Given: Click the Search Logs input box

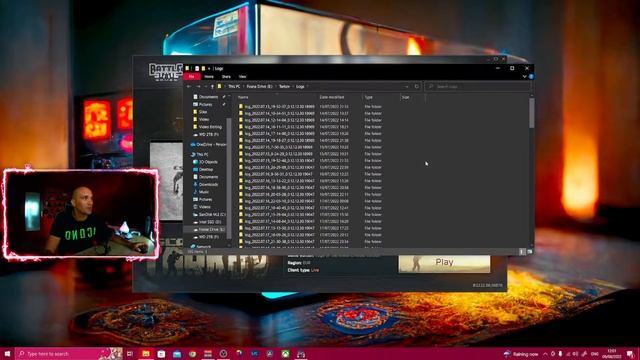Looking at the screenshot, I should [478, 87].
